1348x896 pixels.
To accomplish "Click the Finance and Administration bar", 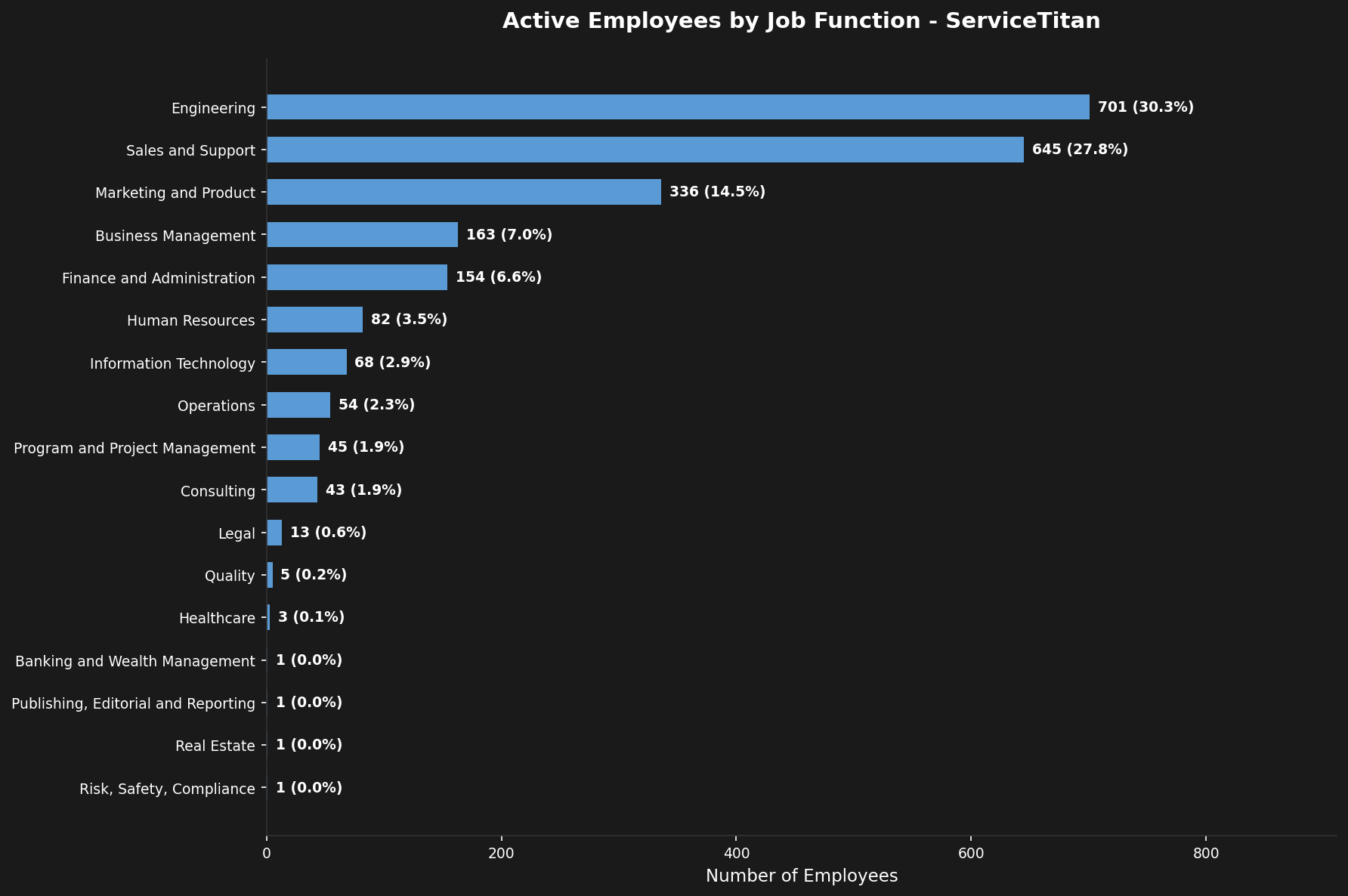I will pos(357,277).
